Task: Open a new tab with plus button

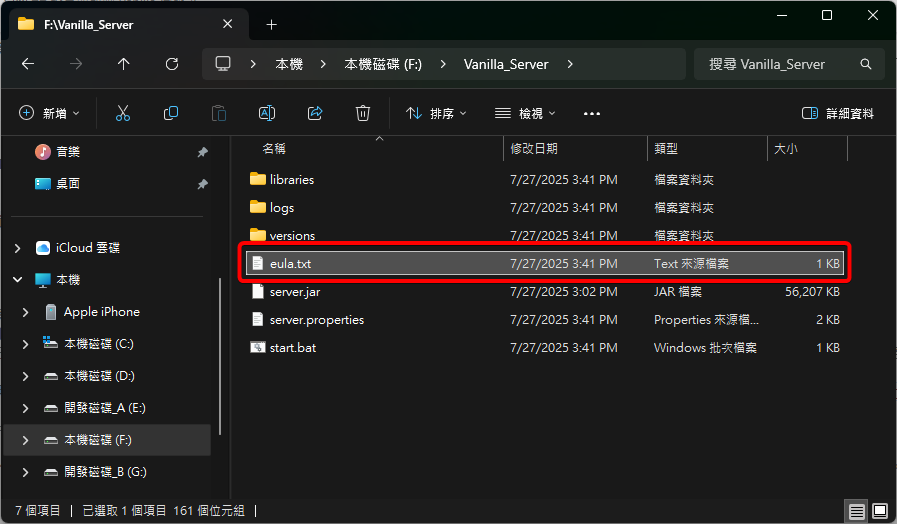Action: [x=271, y=24]
